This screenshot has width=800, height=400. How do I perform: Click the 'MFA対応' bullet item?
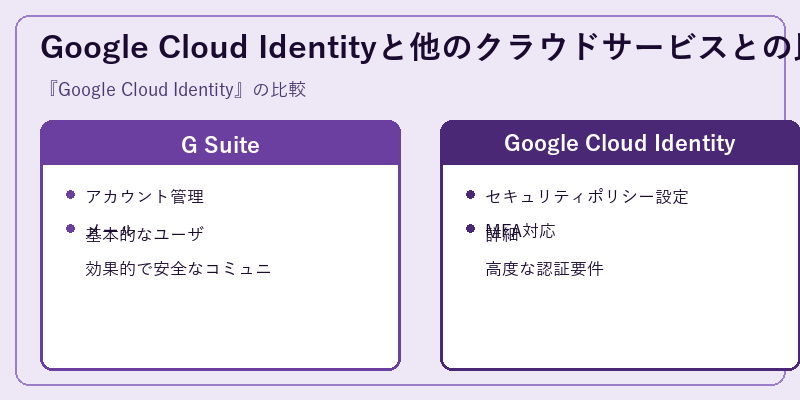tap(520, 231)
